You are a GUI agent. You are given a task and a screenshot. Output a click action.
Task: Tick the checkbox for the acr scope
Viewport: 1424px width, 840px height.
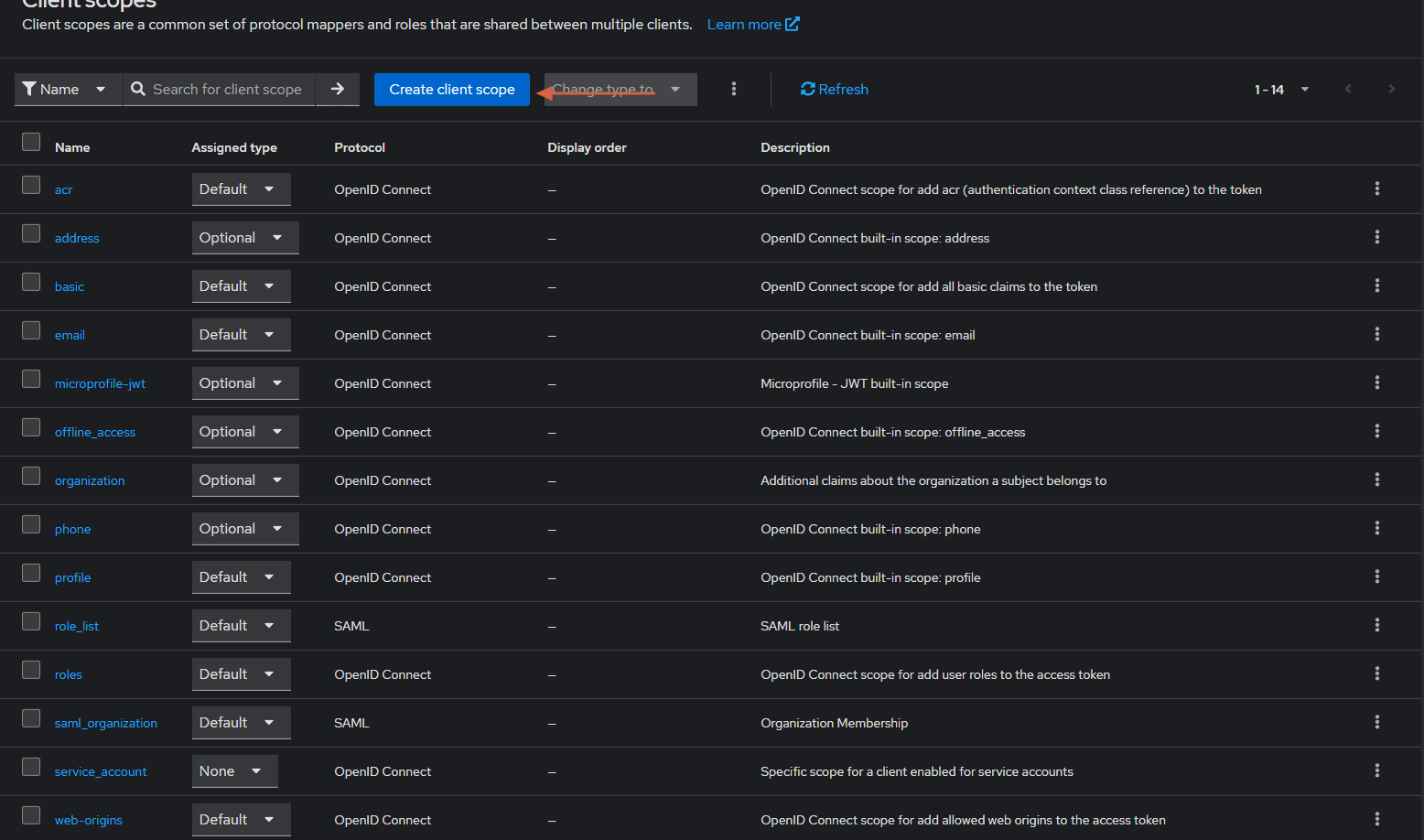(31, 185)
